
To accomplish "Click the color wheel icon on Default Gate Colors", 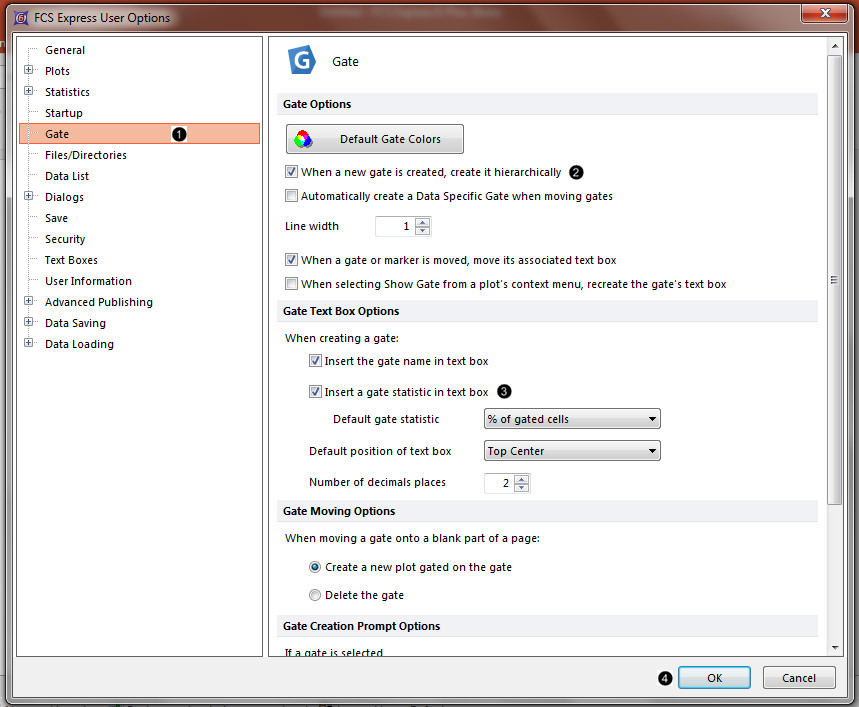I will (x=304, y=139).
